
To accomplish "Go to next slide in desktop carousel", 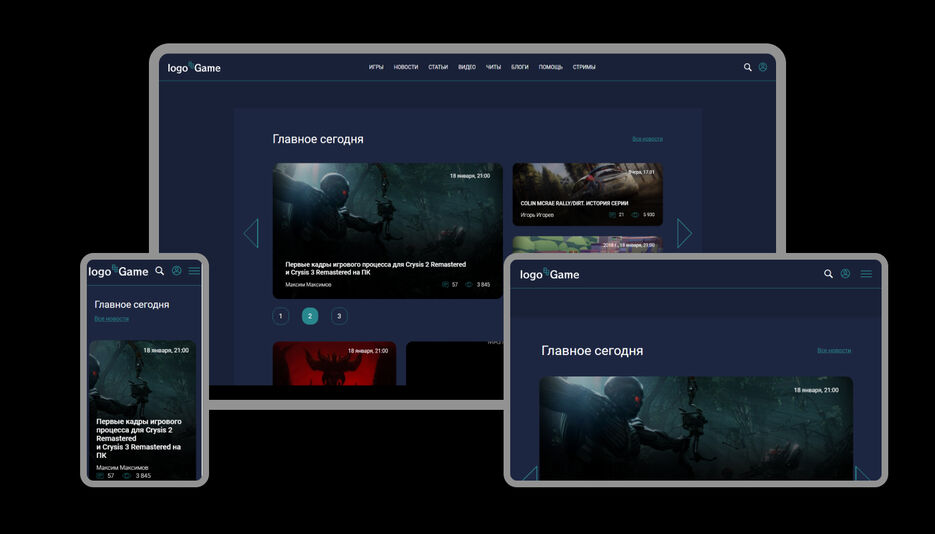I will [685, 233].
